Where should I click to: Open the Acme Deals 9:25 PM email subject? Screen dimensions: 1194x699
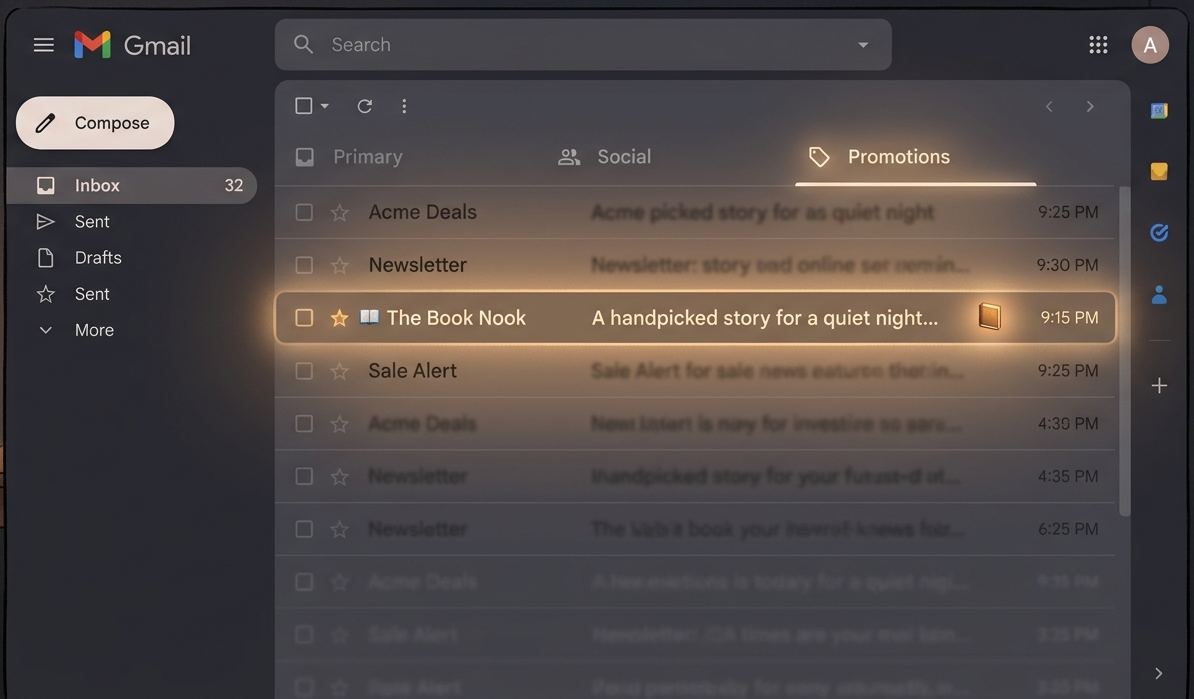coord(762,212)
